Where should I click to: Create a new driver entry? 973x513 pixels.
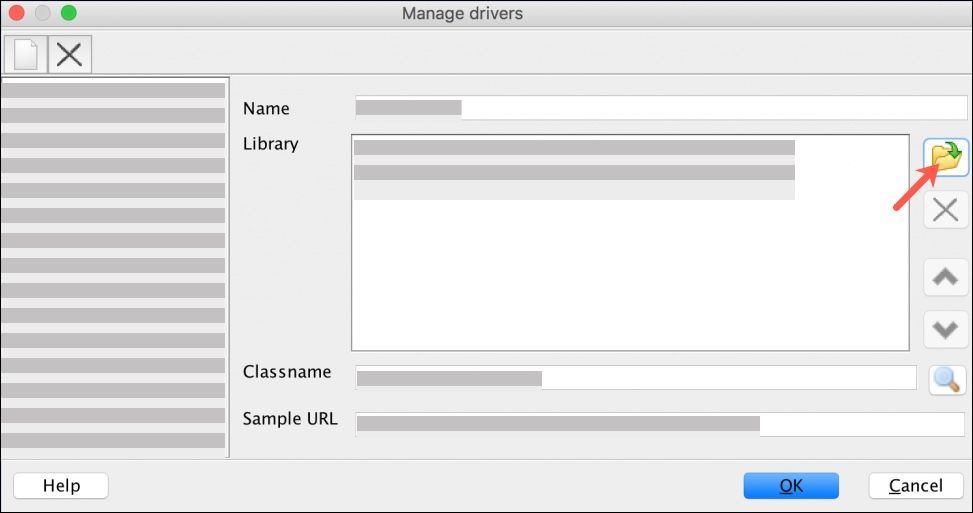pos(25,54)
